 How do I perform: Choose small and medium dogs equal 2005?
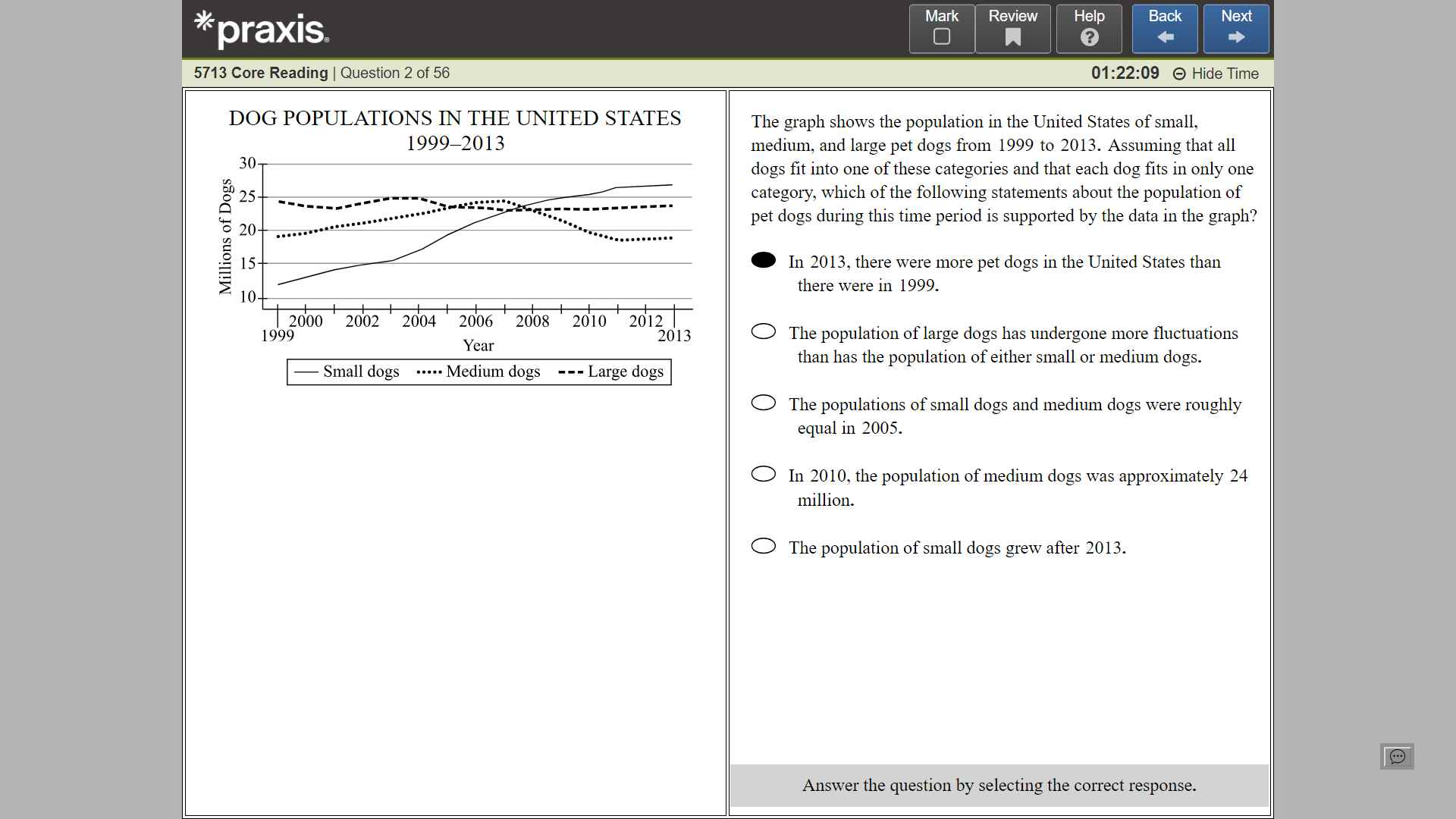coord(764,403)
